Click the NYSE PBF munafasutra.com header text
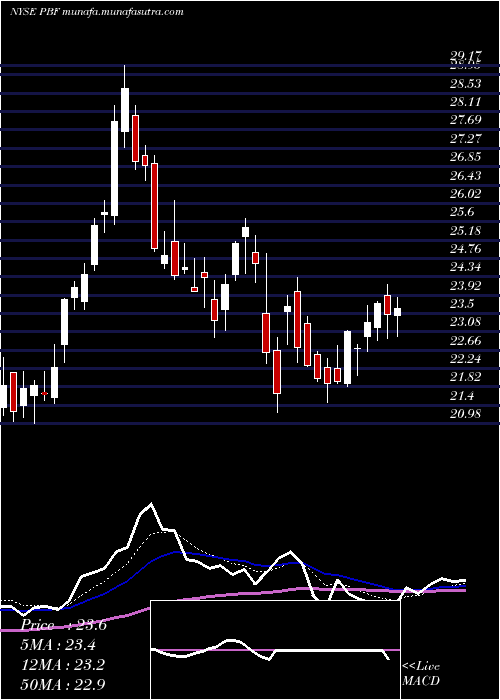 click(x=96, y=12)
